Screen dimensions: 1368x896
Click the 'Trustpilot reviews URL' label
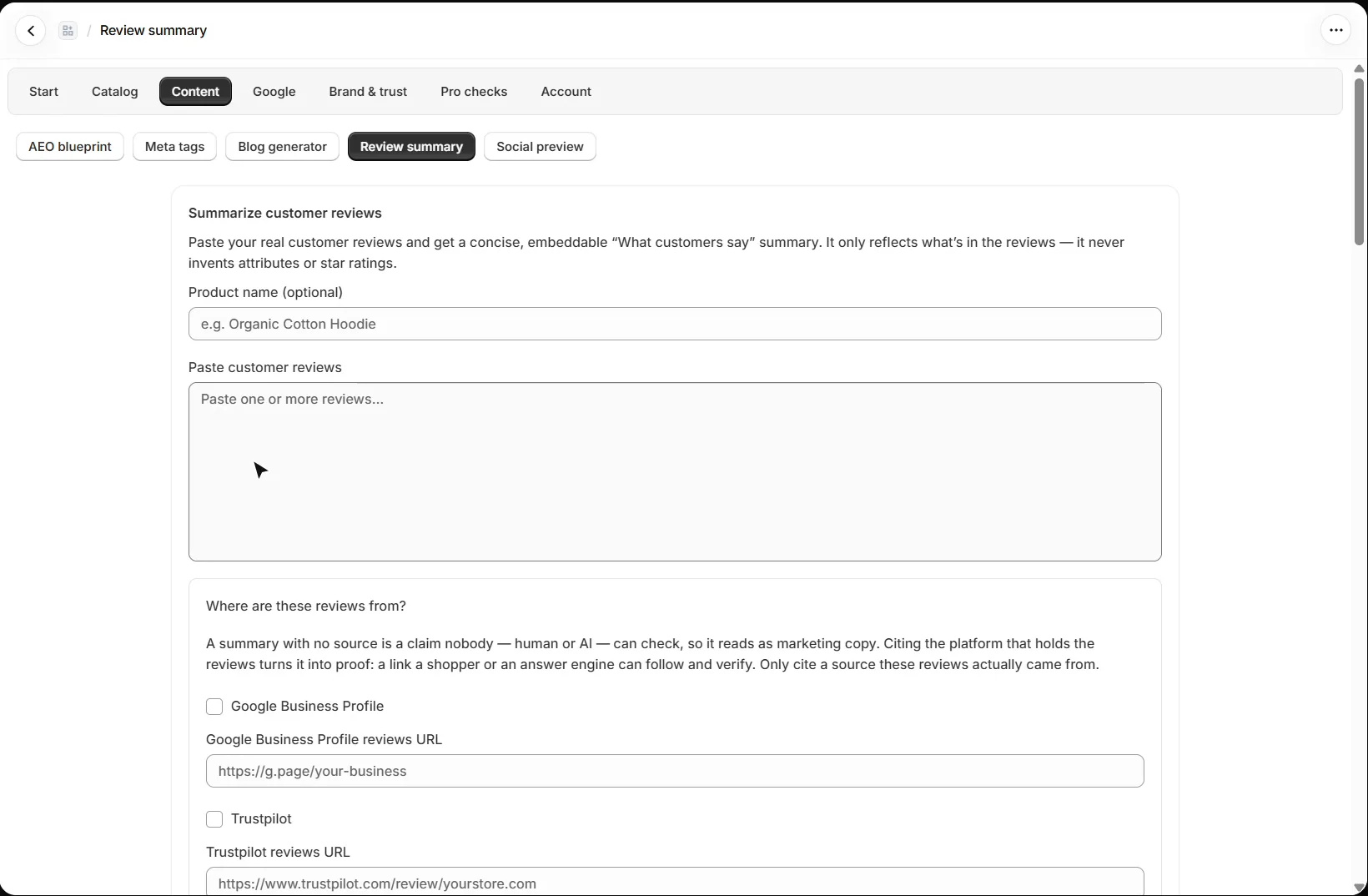278,853
